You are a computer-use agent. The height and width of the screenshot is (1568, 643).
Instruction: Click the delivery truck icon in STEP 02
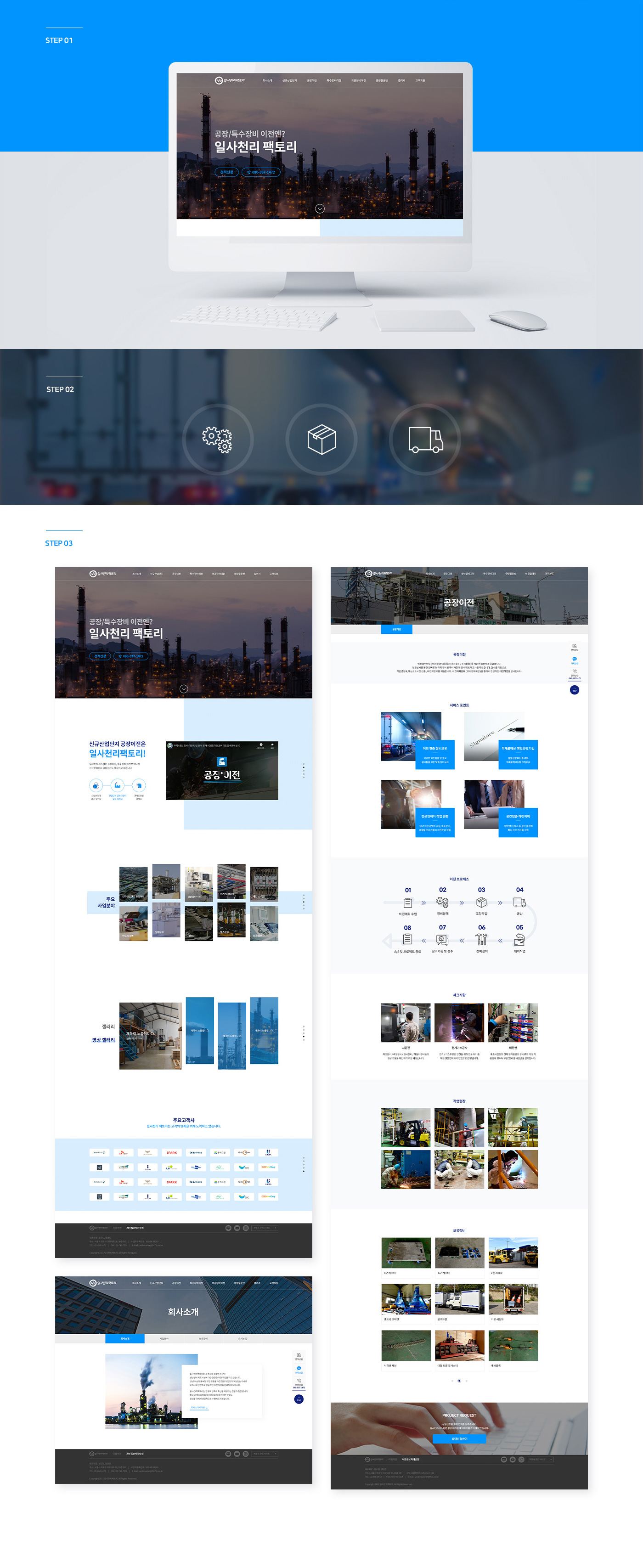click(426, 439)
